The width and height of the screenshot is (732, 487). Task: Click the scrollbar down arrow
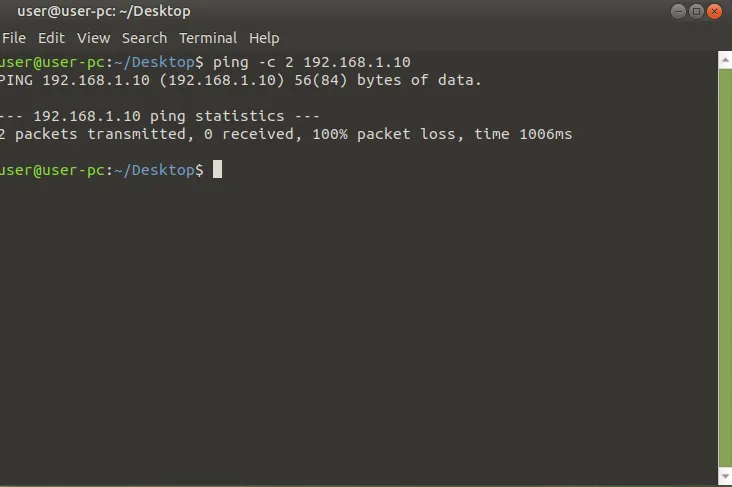725,476
